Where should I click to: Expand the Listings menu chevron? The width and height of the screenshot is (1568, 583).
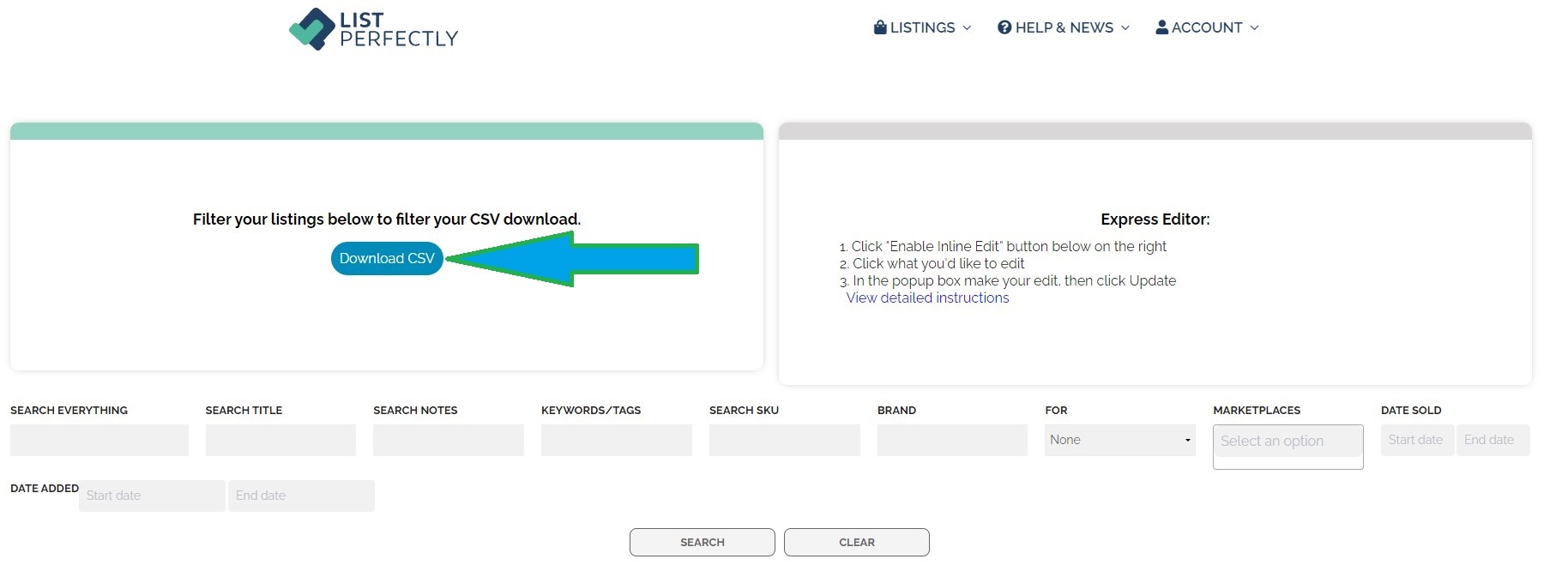pos(967,28)
